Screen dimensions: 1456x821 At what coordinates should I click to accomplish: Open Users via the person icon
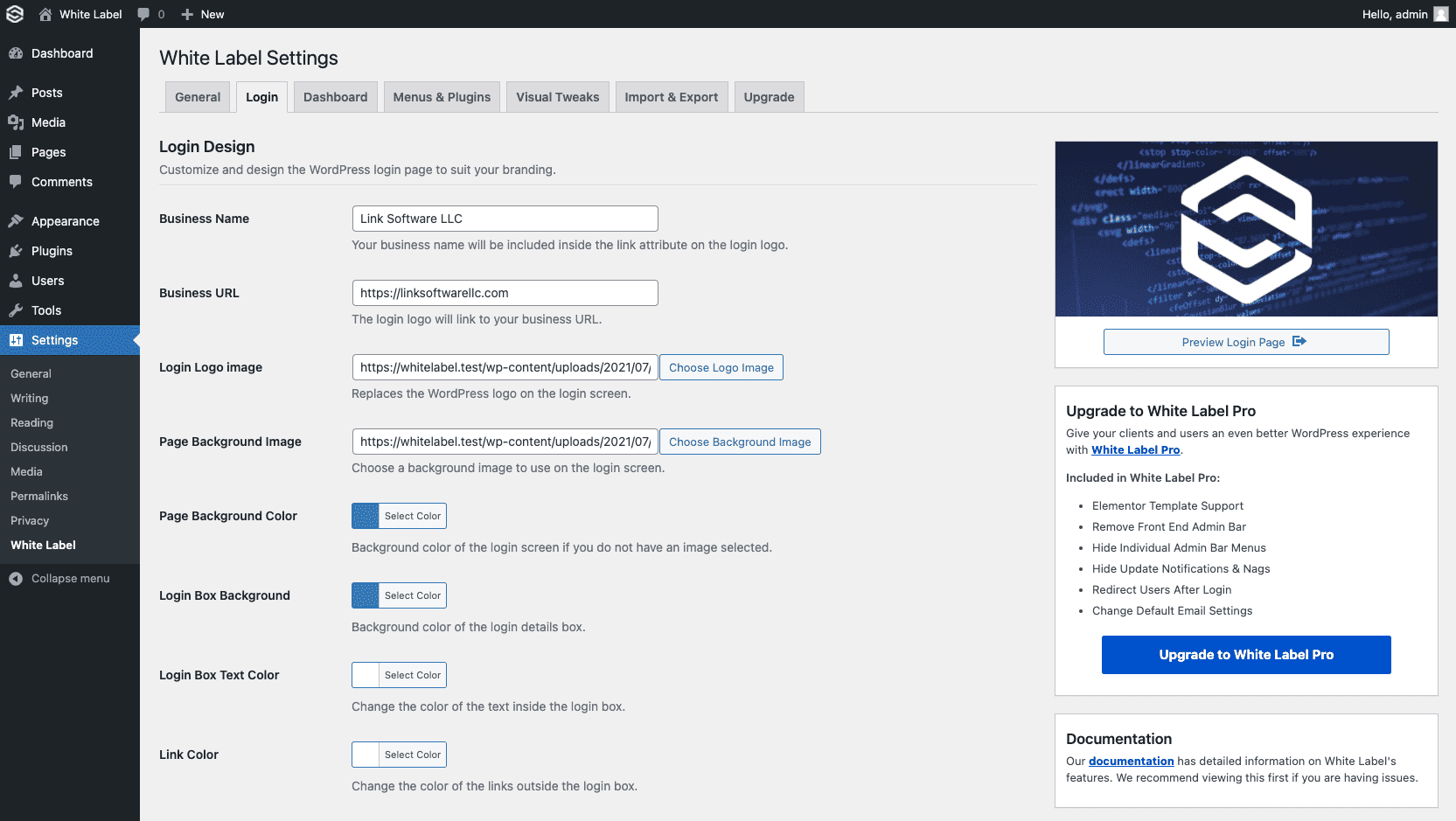(17, 281)
